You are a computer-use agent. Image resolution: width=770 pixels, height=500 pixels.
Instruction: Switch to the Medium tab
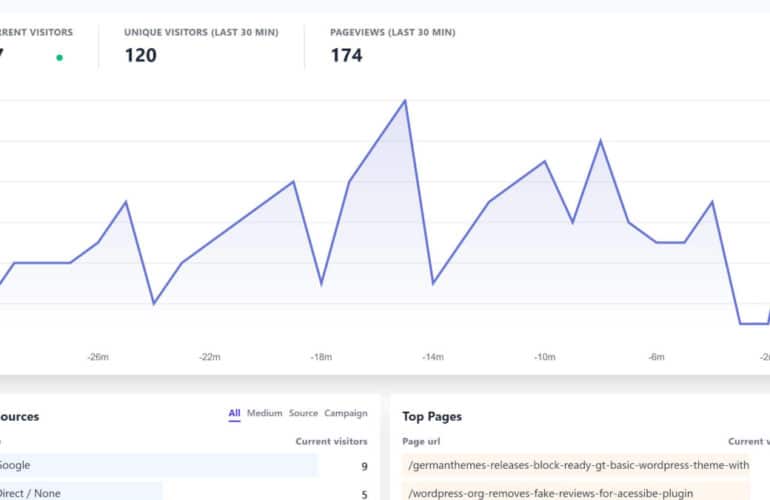click(265, 413)
